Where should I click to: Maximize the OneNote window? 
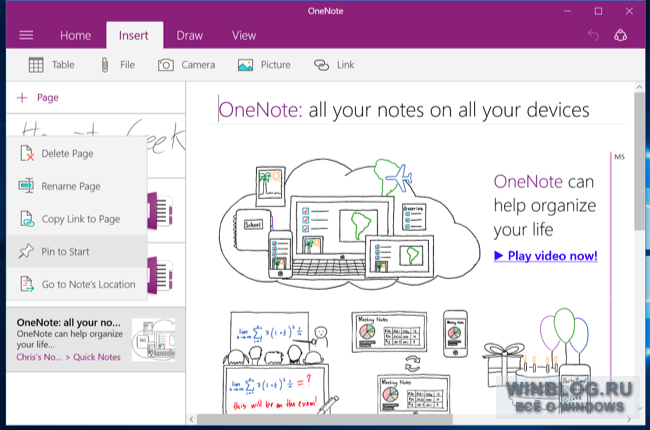coord(598,11)
